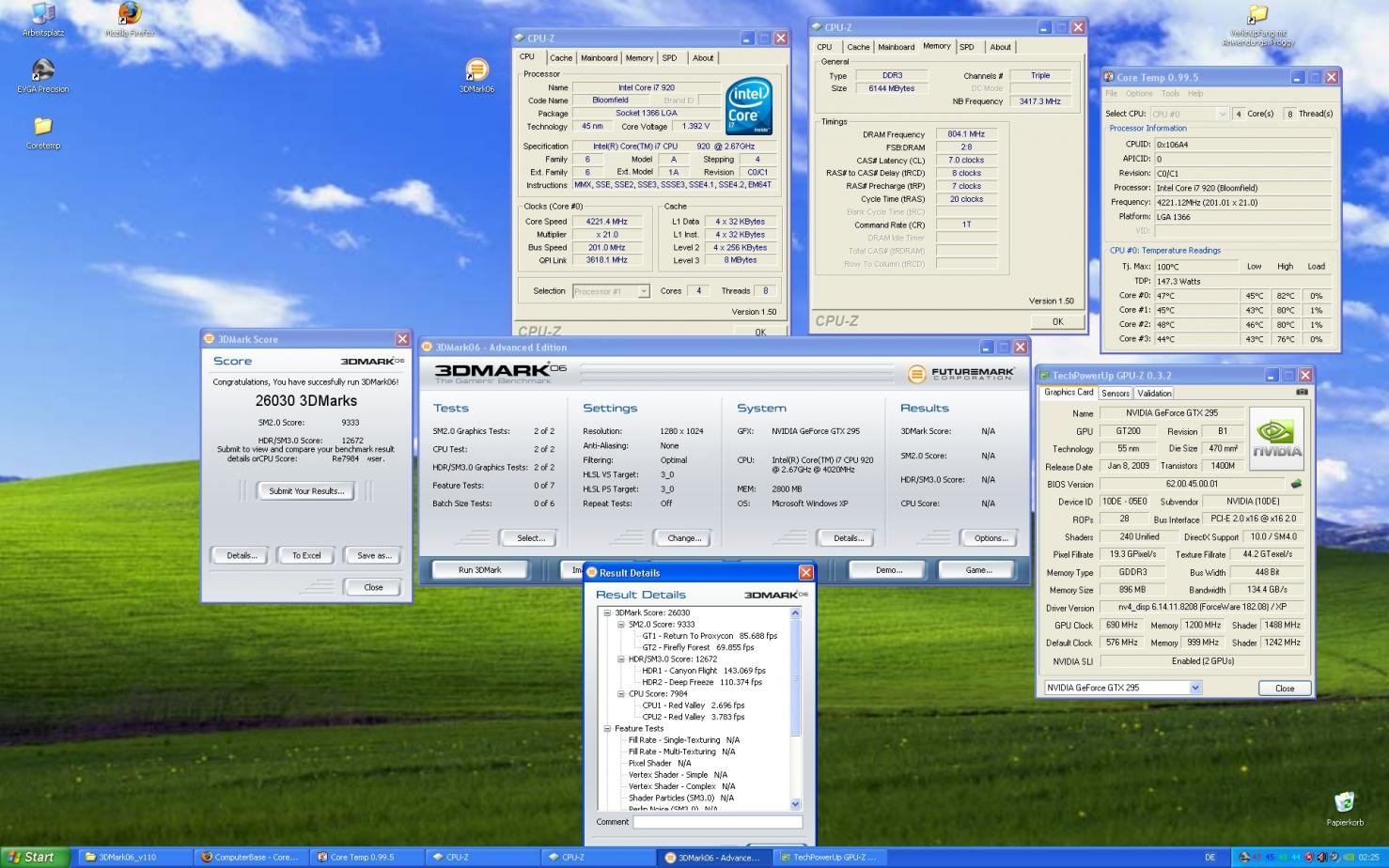
Task: Click To Excel in 3DMark Score window
Action: tap(306, 555)
